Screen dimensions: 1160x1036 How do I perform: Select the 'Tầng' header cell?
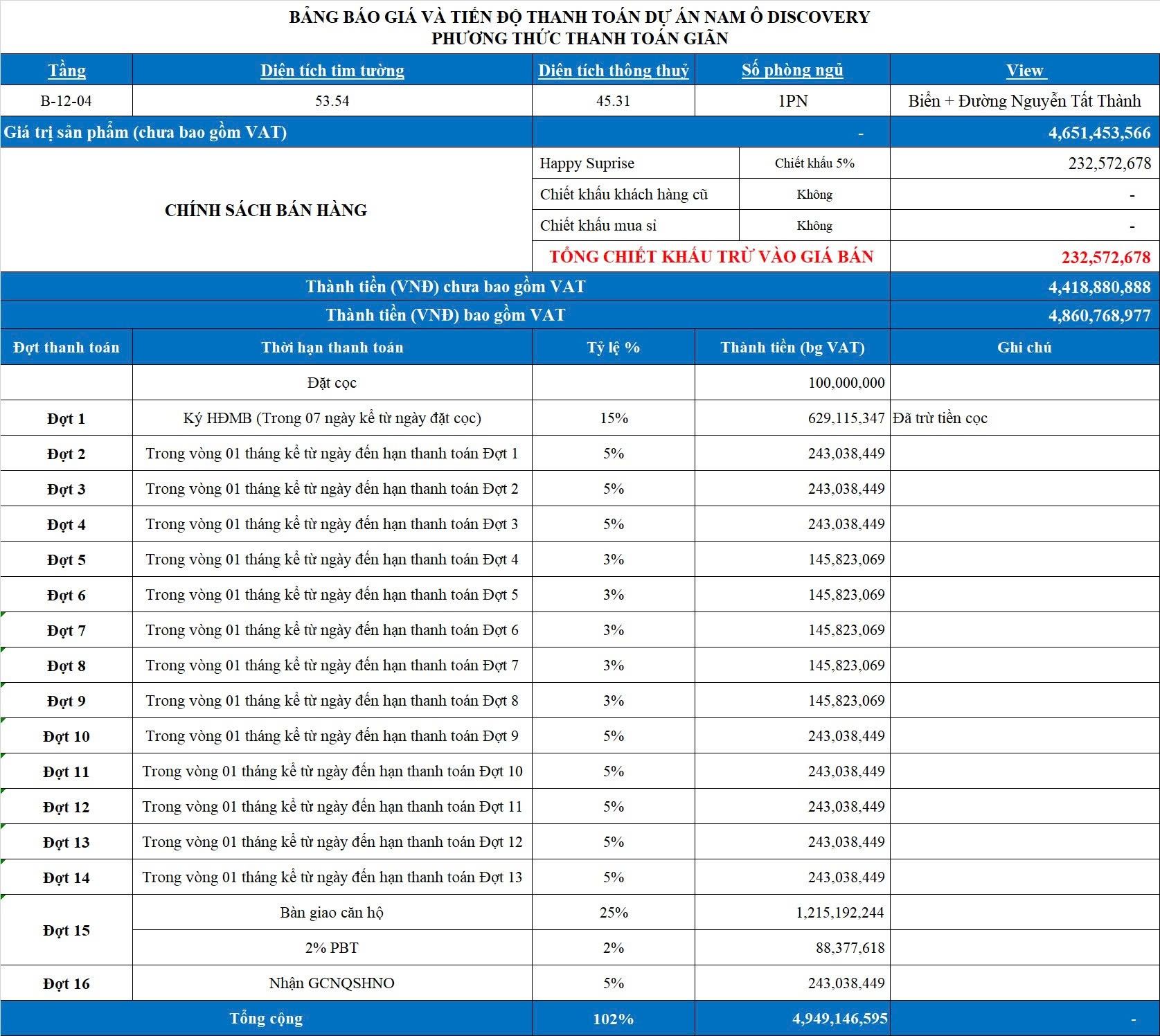[x=66, y=70]
